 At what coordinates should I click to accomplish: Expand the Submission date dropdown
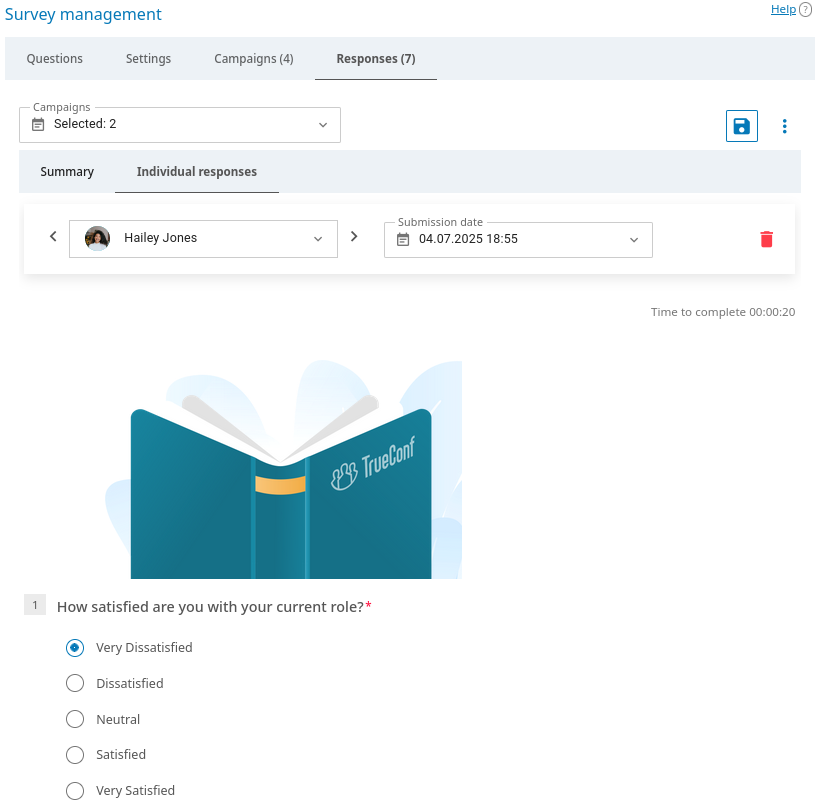pyautogui.click(x=633, y=240)
